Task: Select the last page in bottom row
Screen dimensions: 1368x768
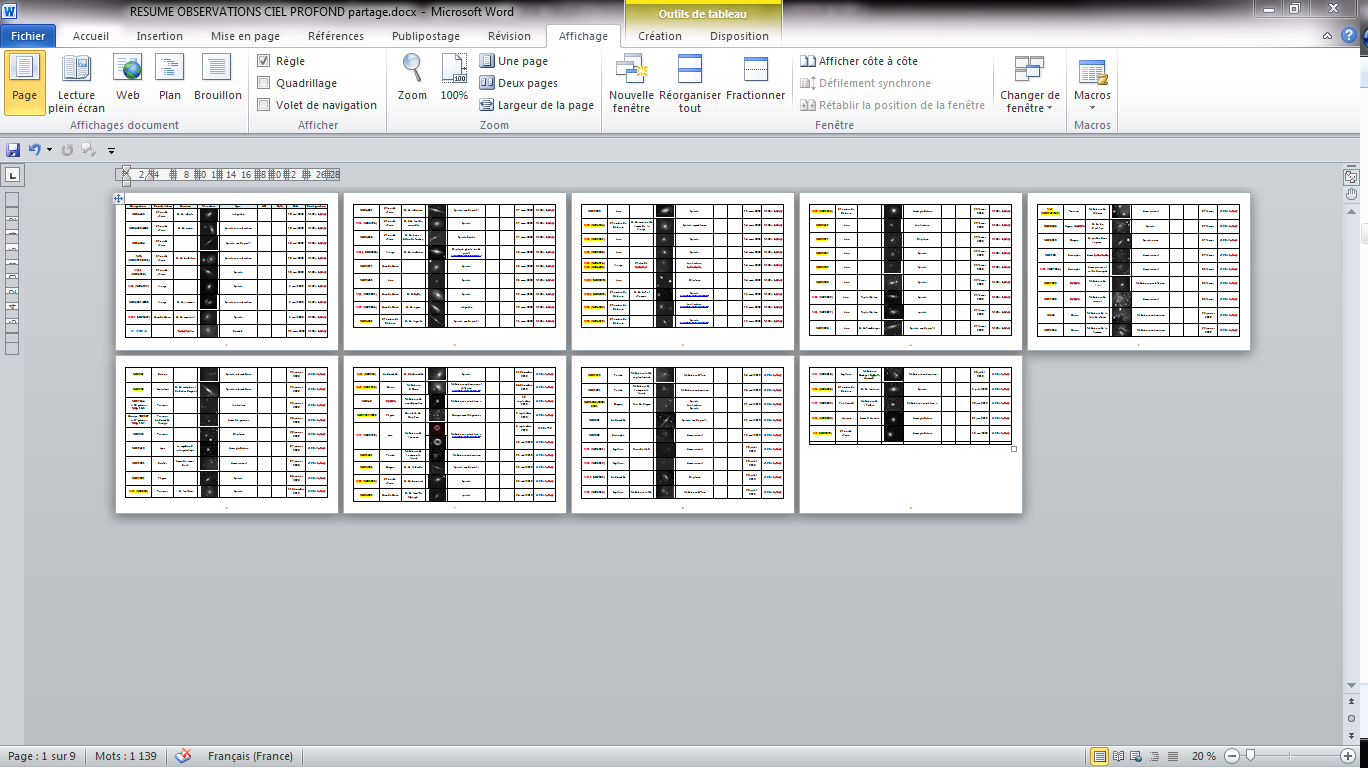Action: coord(911,434)
